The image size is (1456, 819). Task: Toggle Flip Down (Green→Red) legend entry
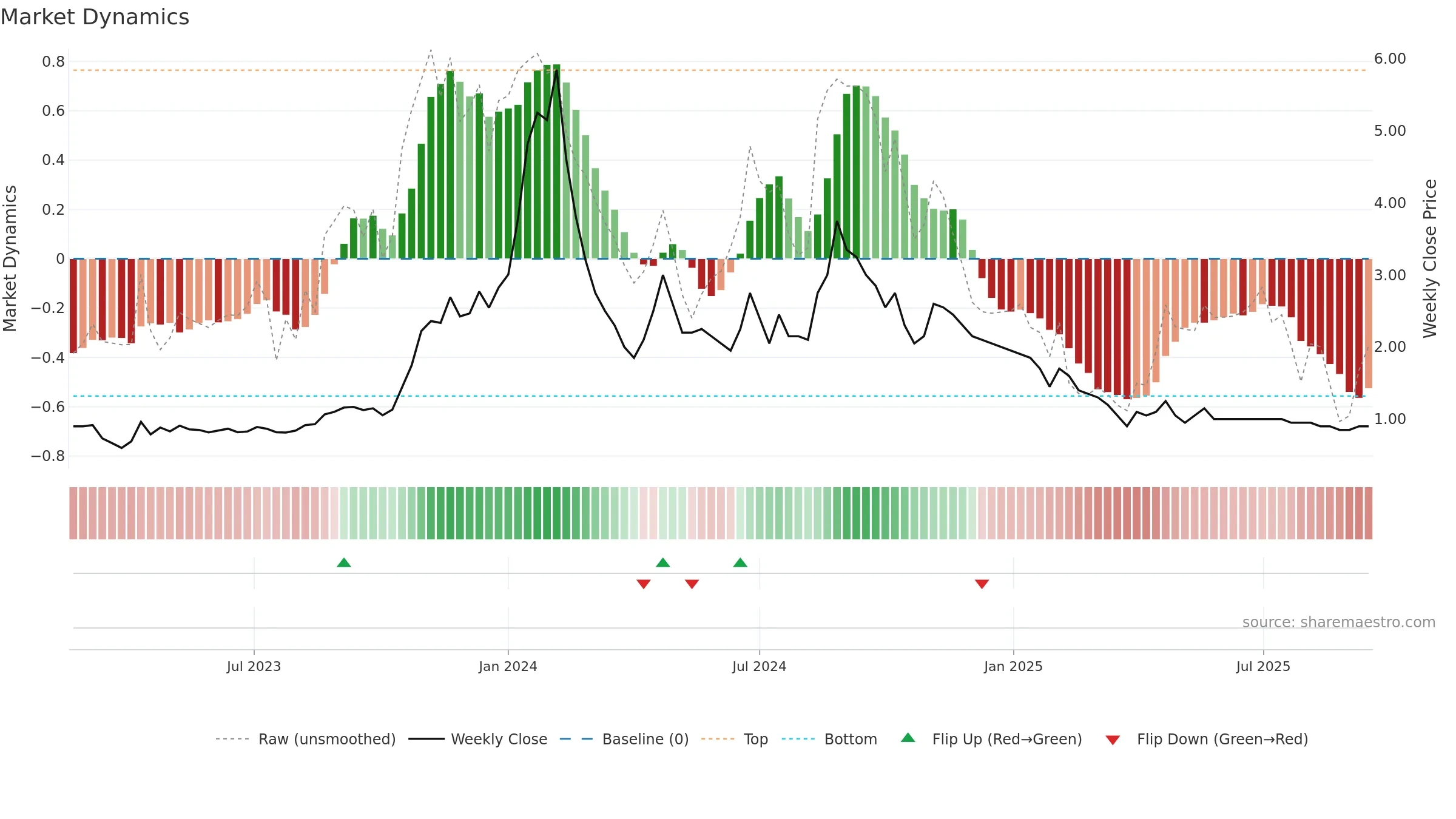coord(1207,739)
